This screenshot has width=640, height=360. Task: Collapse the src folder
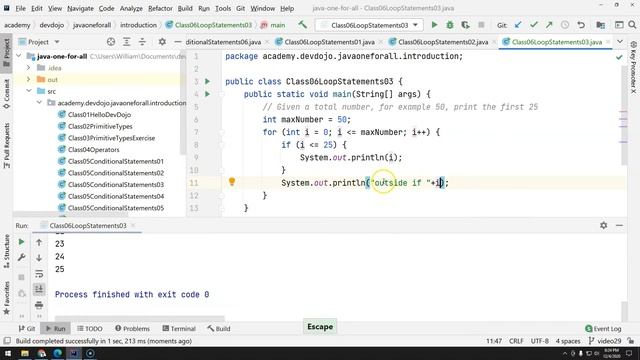click(29, 91)
